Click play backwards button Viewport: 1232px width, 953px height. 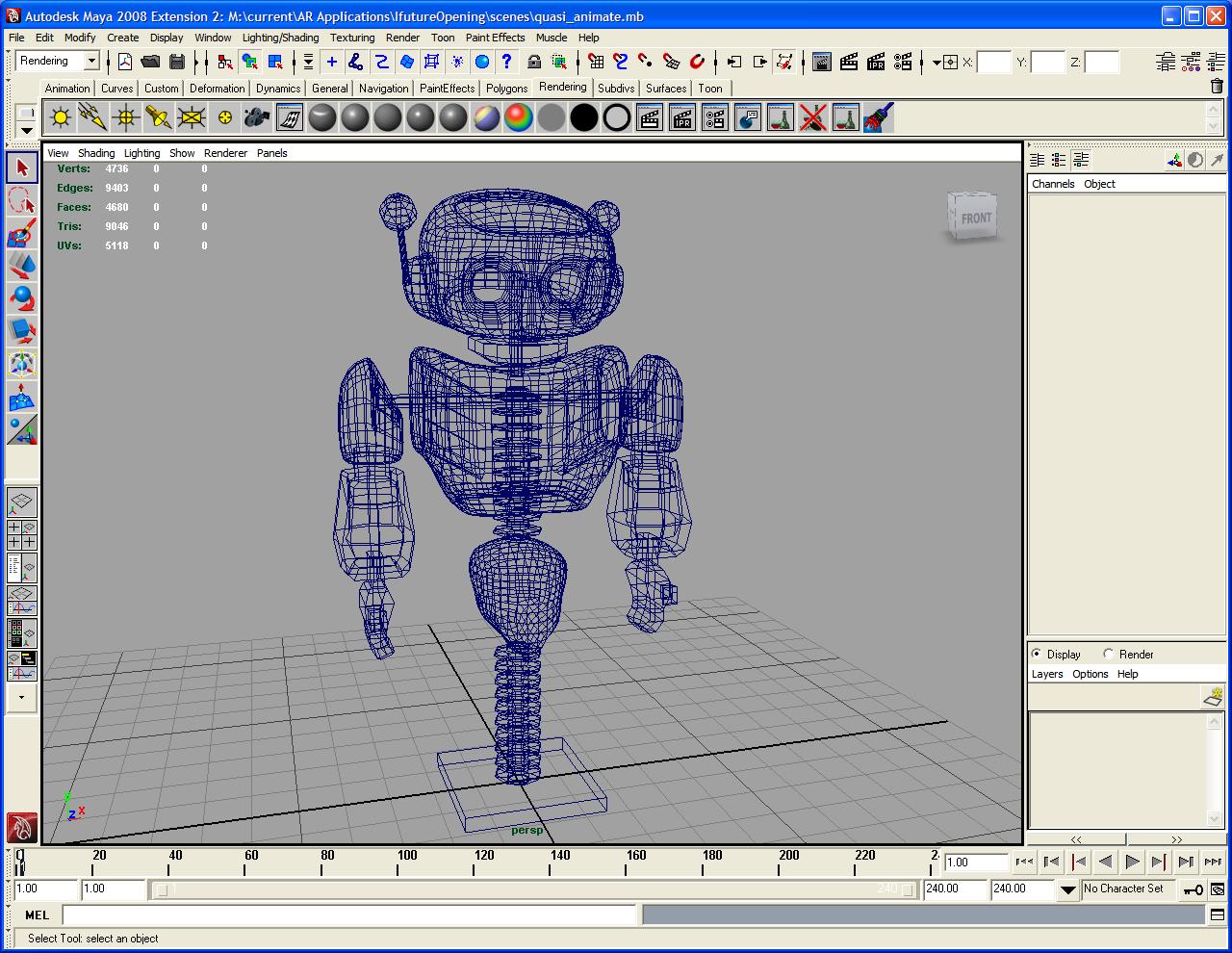point(1105,863)
